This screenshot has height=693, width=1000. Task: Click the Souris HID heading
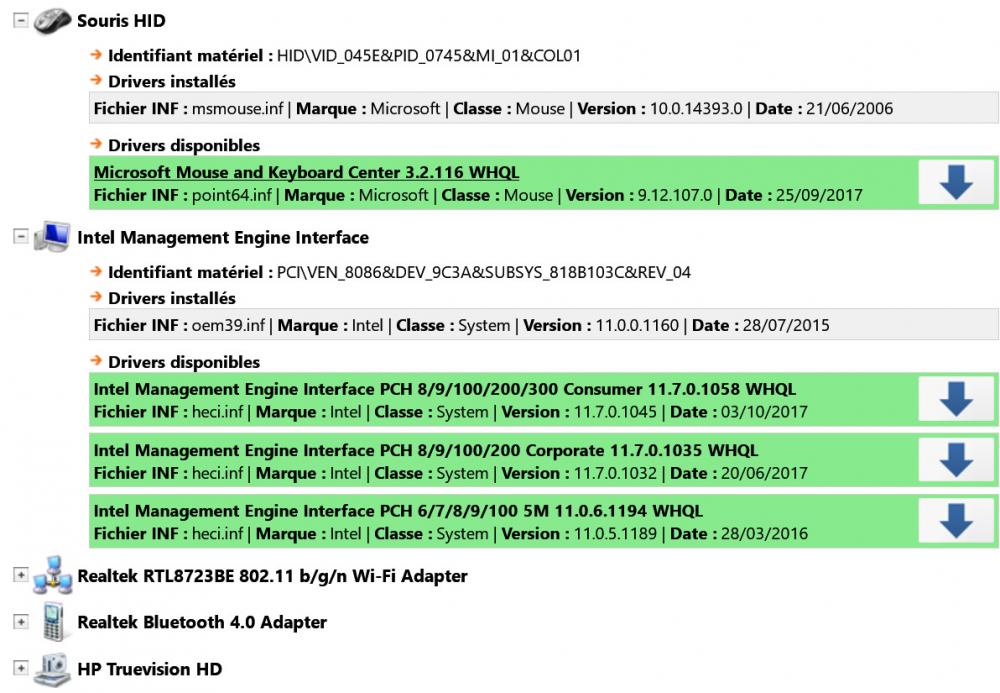pyautogui.click(x=121, y=21)
